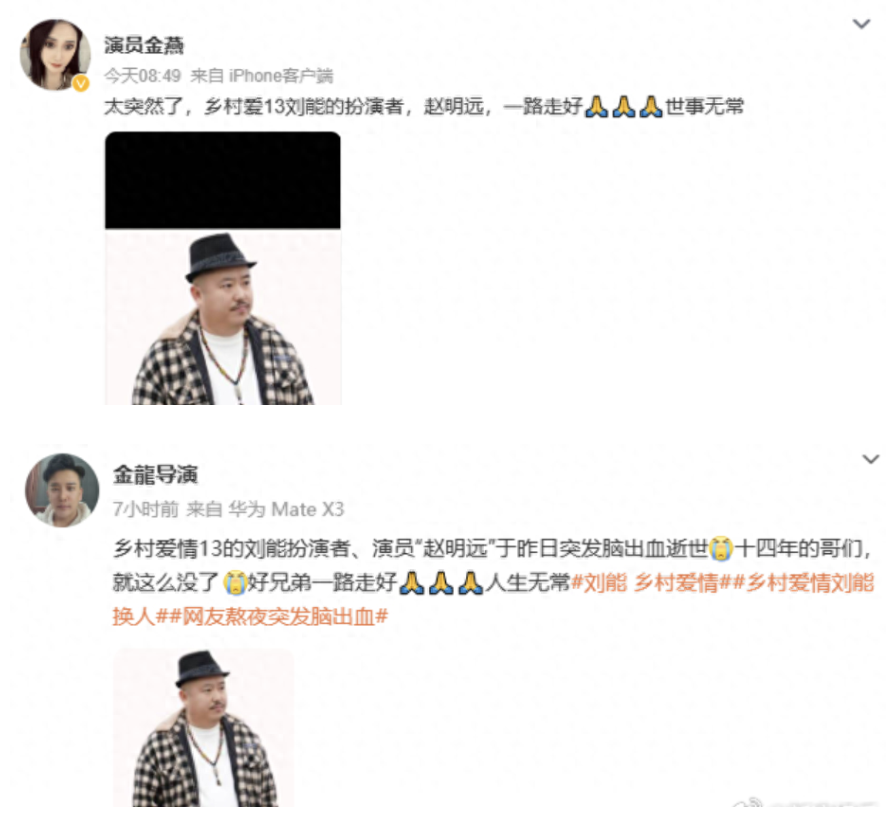Click the 今天08:49 post timestamp
The width and height of the screenshot is (892, 818).
click(x=142, y=76)
